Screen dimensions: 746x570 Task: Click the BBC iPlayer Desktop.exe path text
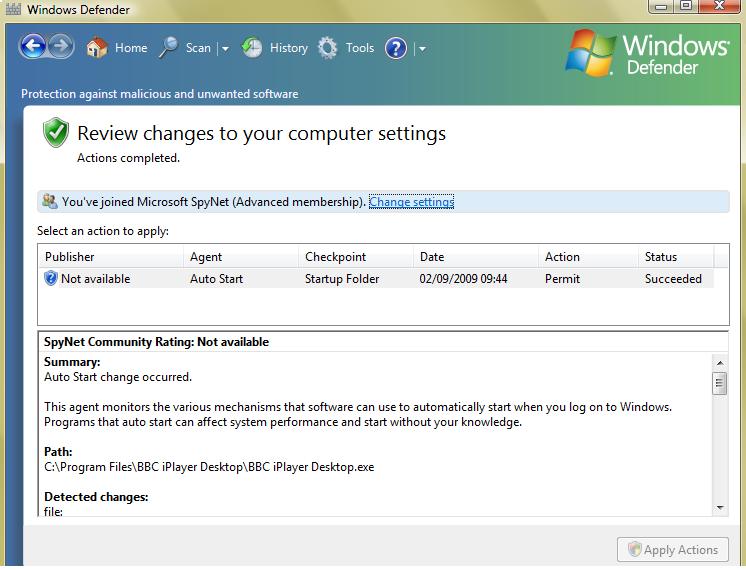[x=209, y=467]
